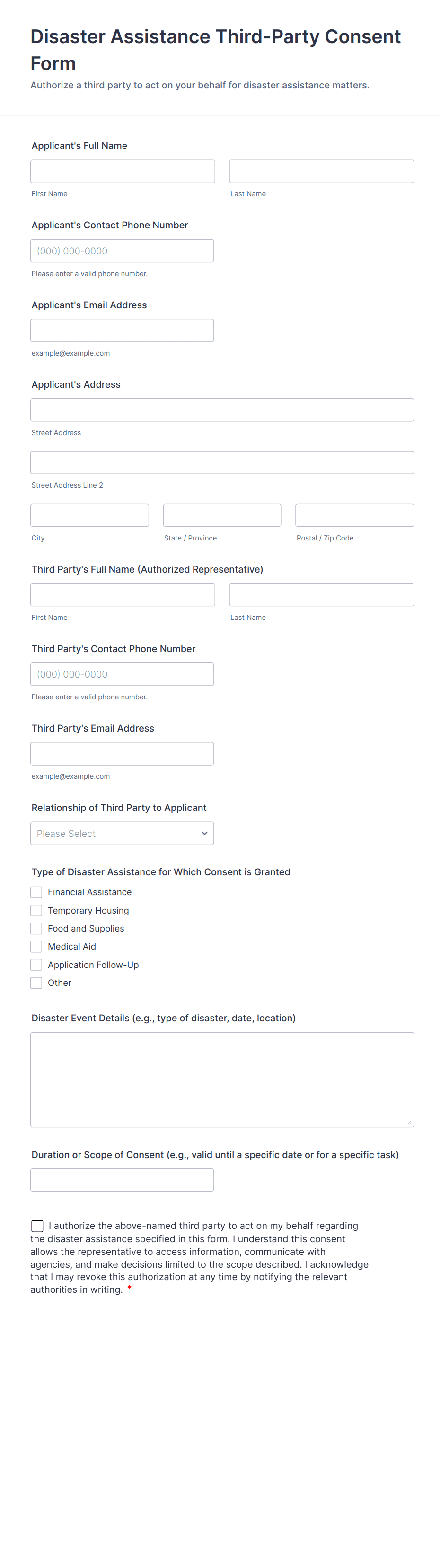Click the Street Address Line 2 field
The image size is (440, 1568).
(222, 462)
